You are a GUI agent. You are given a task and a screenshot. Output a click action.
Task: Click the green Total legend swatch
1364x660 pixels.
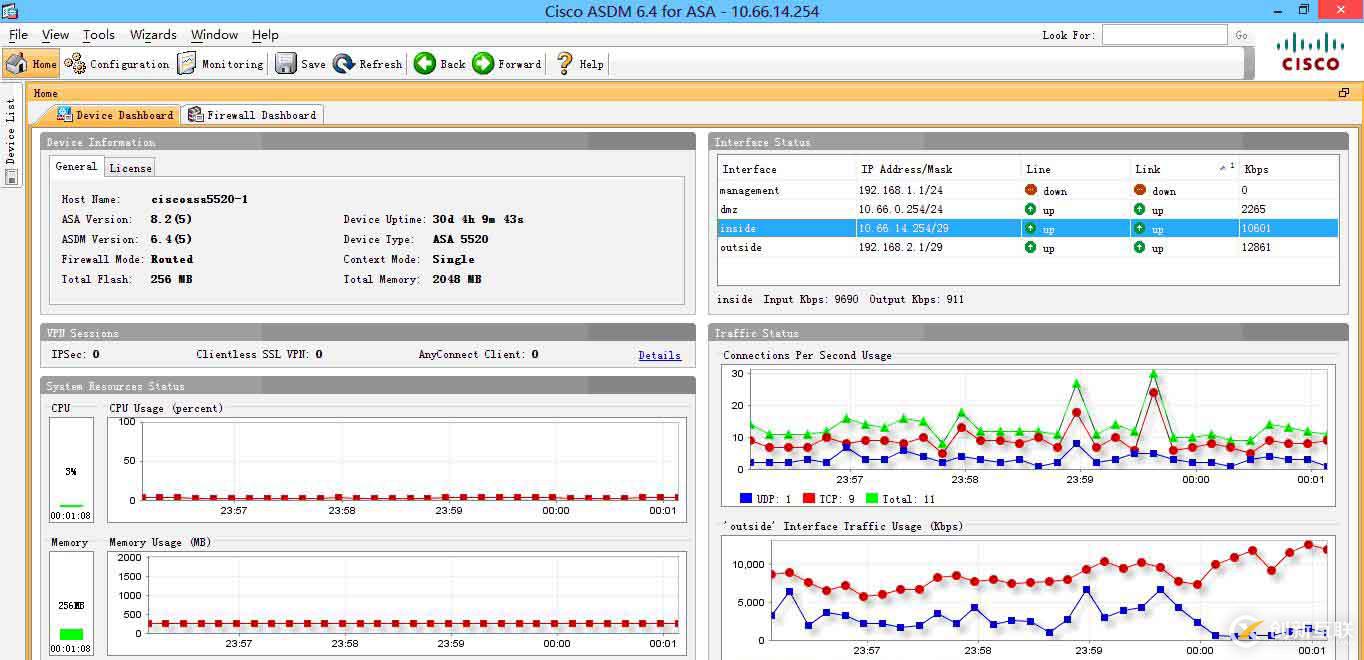(x=871, y=498)
